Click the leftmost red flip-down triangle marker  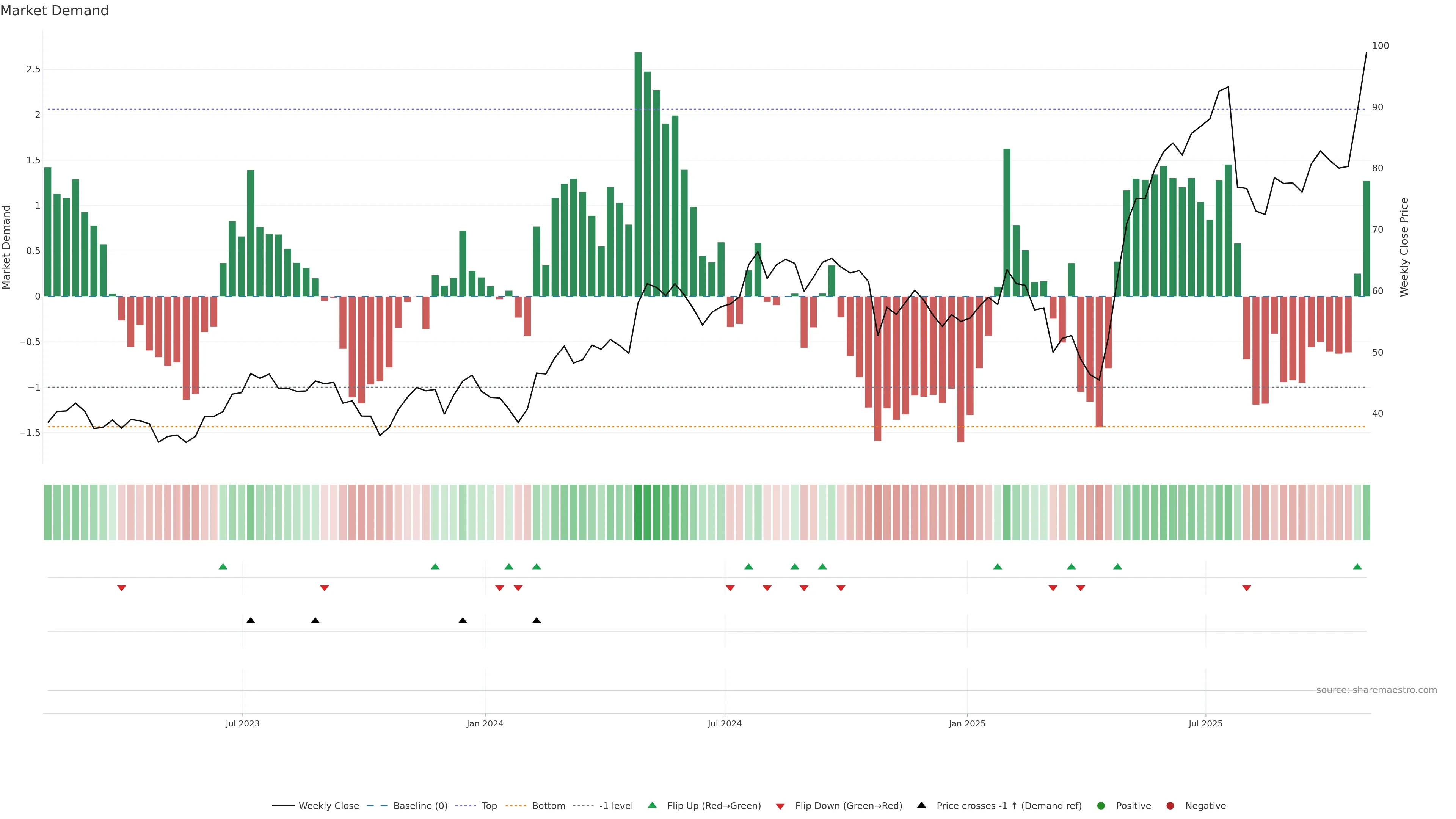coord(121,588)
